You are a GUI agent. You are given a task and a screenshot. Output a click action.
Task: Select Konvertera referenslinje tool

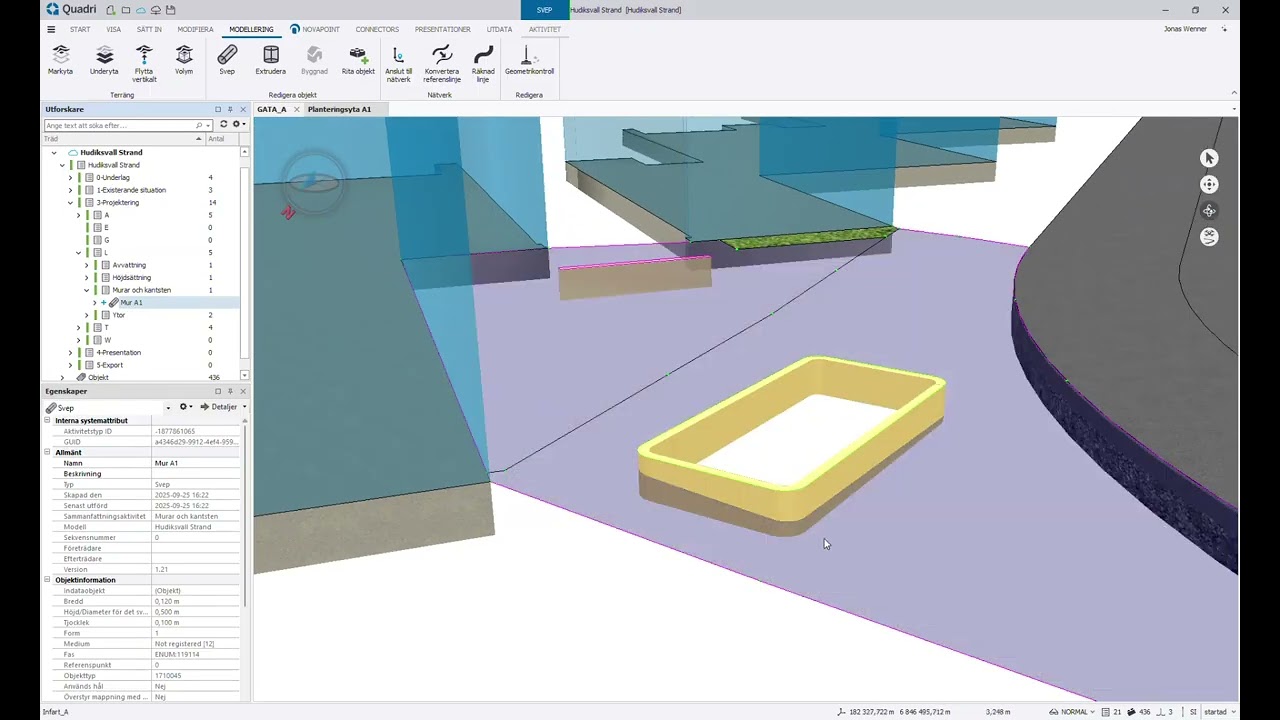coord(441,63)
